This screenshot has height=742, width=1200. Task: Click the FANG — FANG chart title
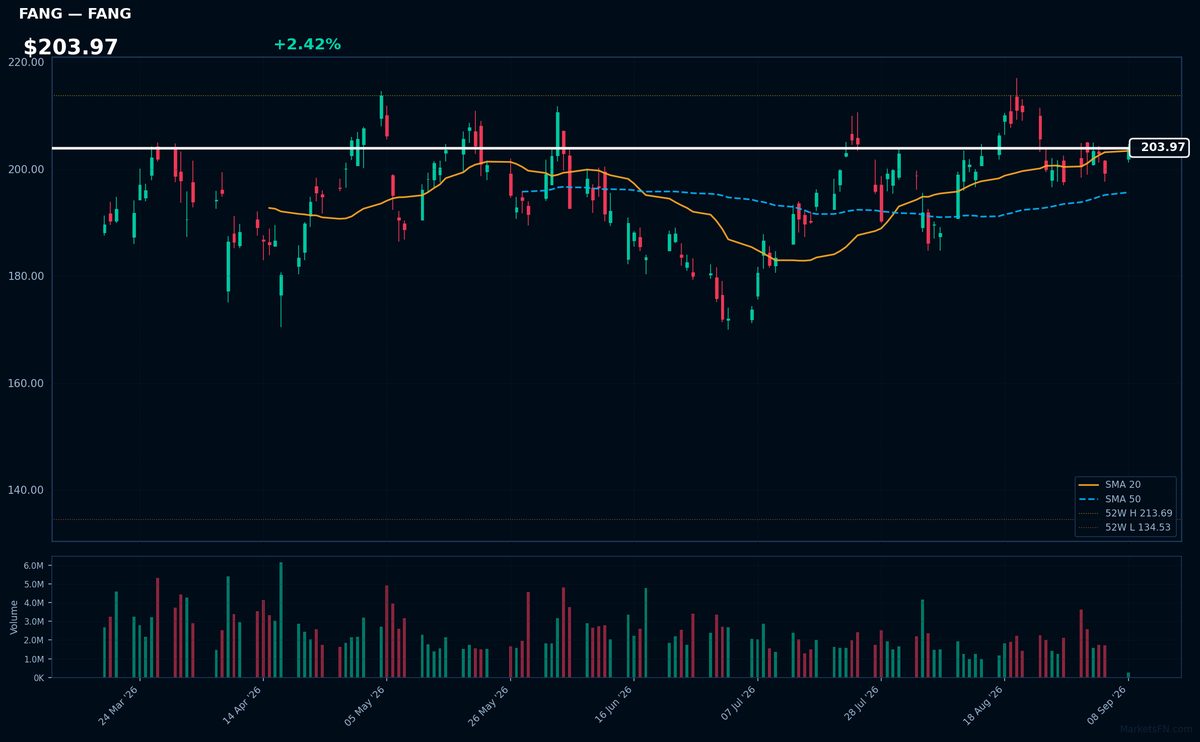click(x=75, y=14)
